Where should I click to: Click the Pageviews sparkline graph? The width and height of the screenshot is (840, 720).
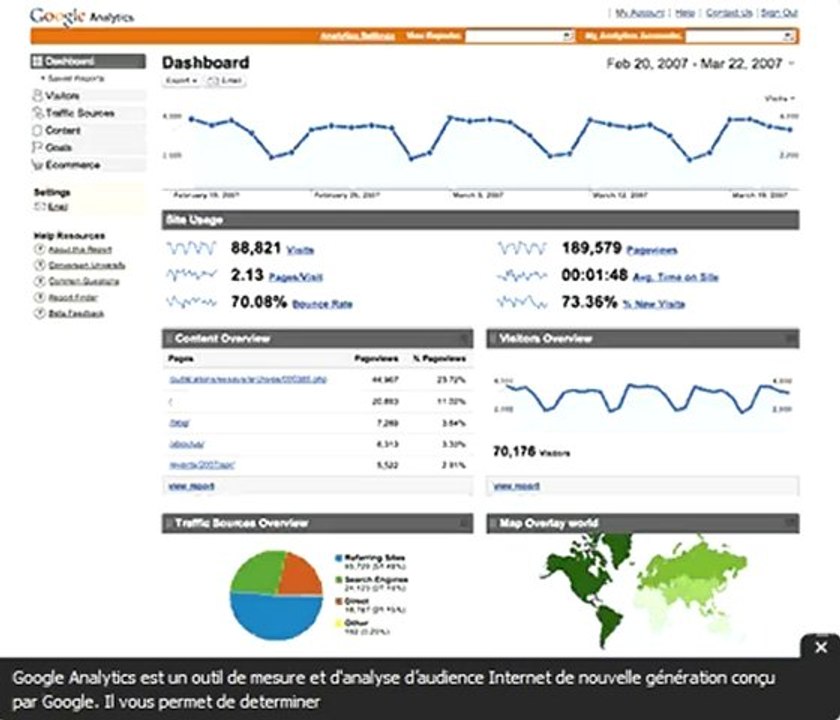point(522,248)
